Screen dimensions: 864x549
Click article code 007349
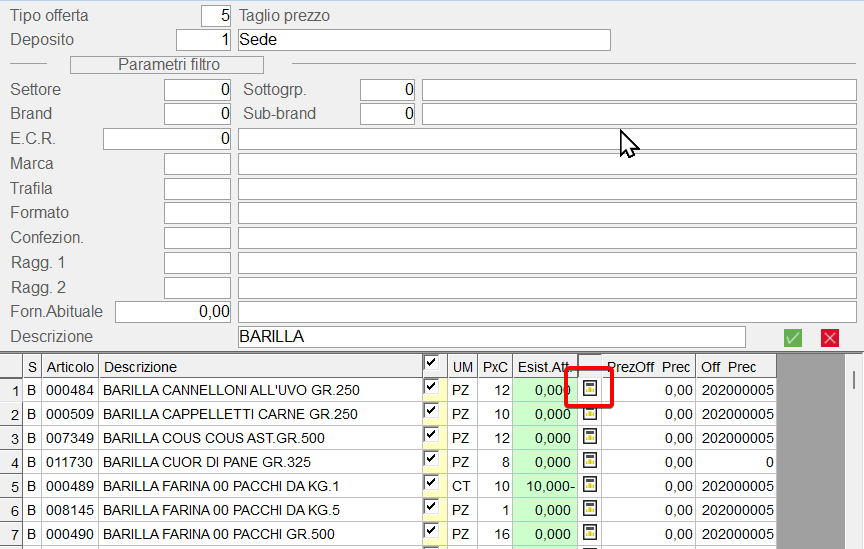pos(70,438)
